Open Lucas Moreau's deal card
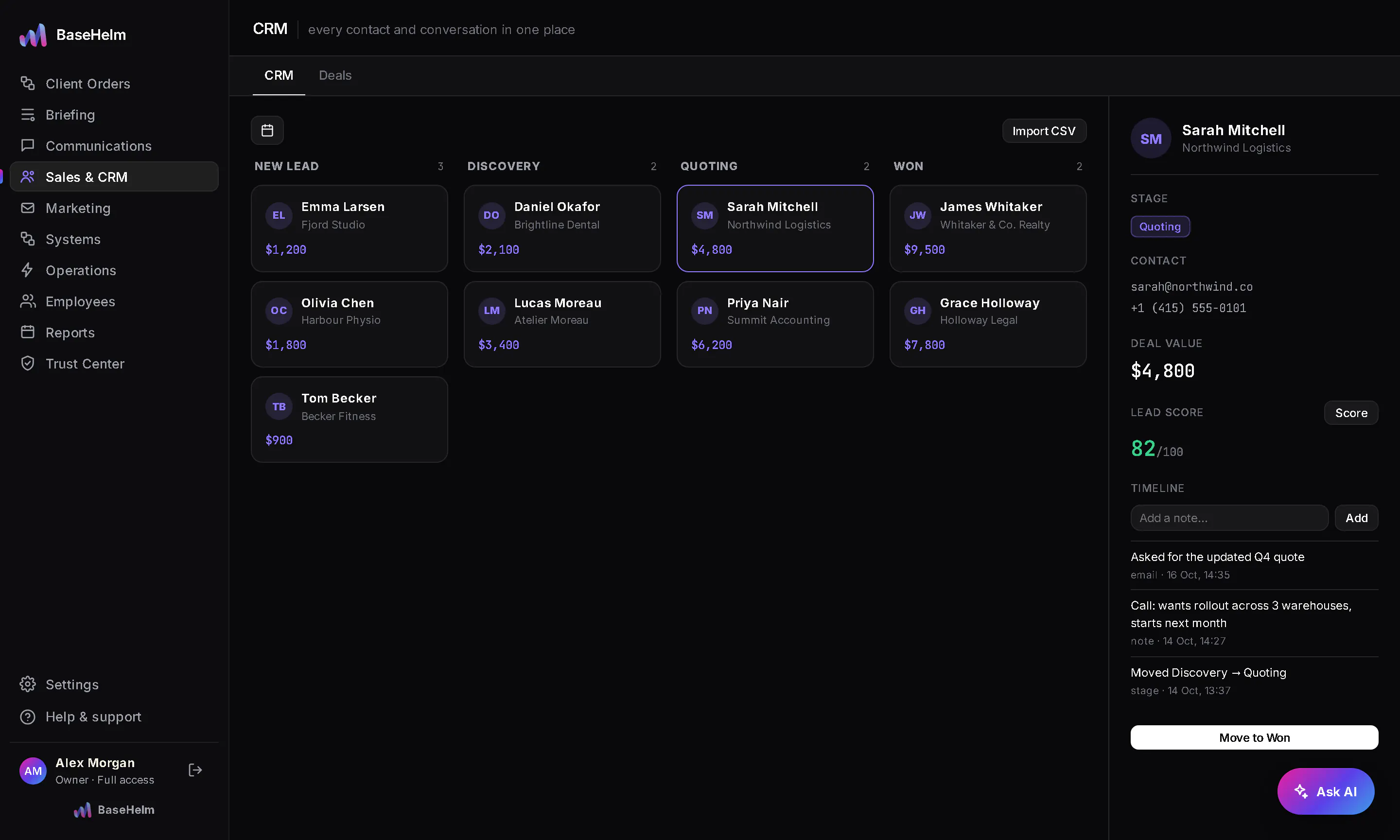This screenshot has width=1400, height=840. tap(562, 324)
